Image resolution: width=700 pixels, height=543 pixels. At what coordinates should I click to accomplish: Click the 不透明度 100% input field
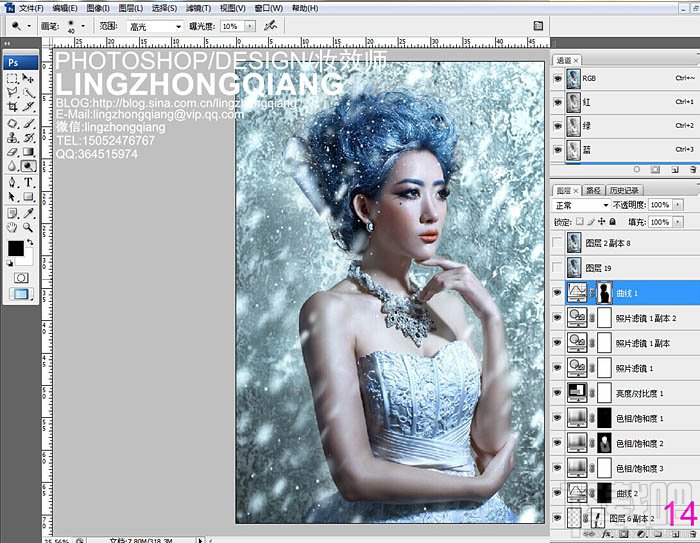pos(660,205)
